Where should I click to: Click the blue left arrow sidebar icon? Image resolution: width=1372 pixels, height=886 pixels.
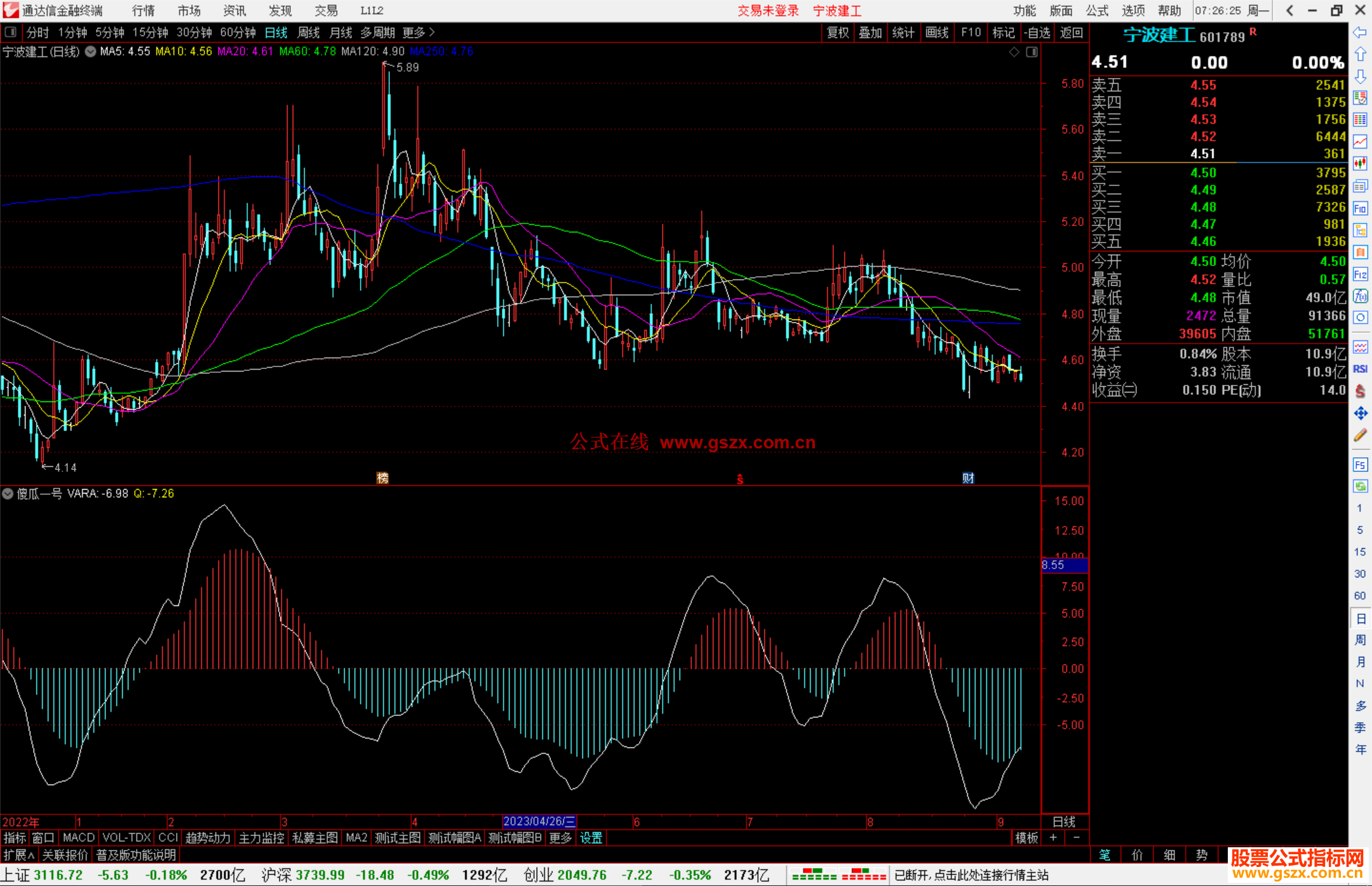[x=1360, y=32]
